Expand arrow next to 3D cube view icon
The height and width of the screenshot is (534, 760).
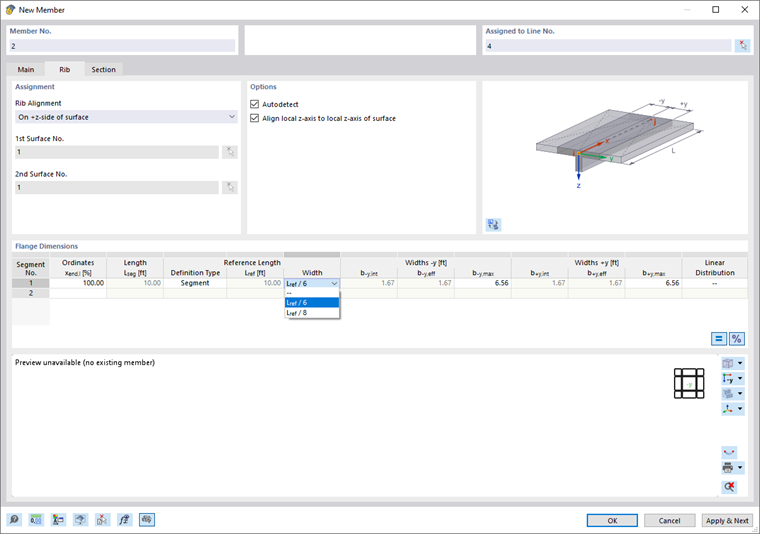(740, 363)
